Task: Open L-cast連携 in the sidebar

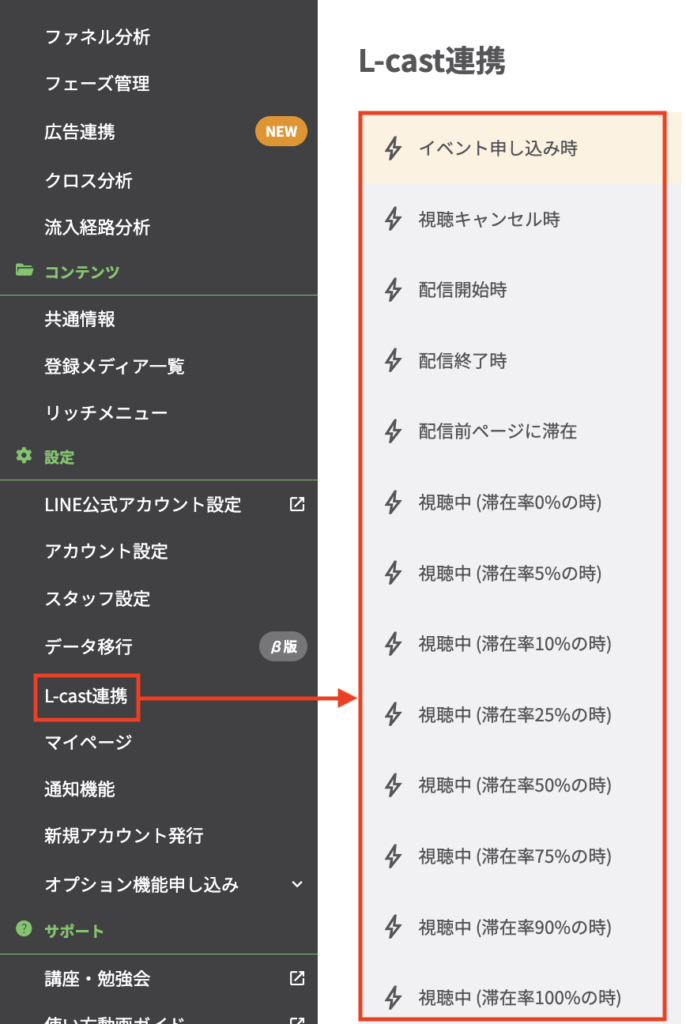Action: click(86, 696)
